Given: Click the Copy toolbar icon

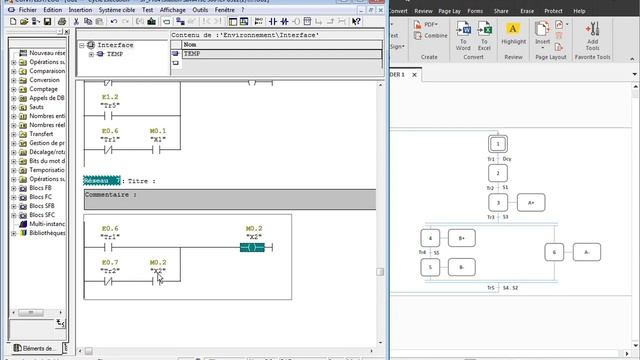Looking at the screenshot, I should click(x=88, y=21).
